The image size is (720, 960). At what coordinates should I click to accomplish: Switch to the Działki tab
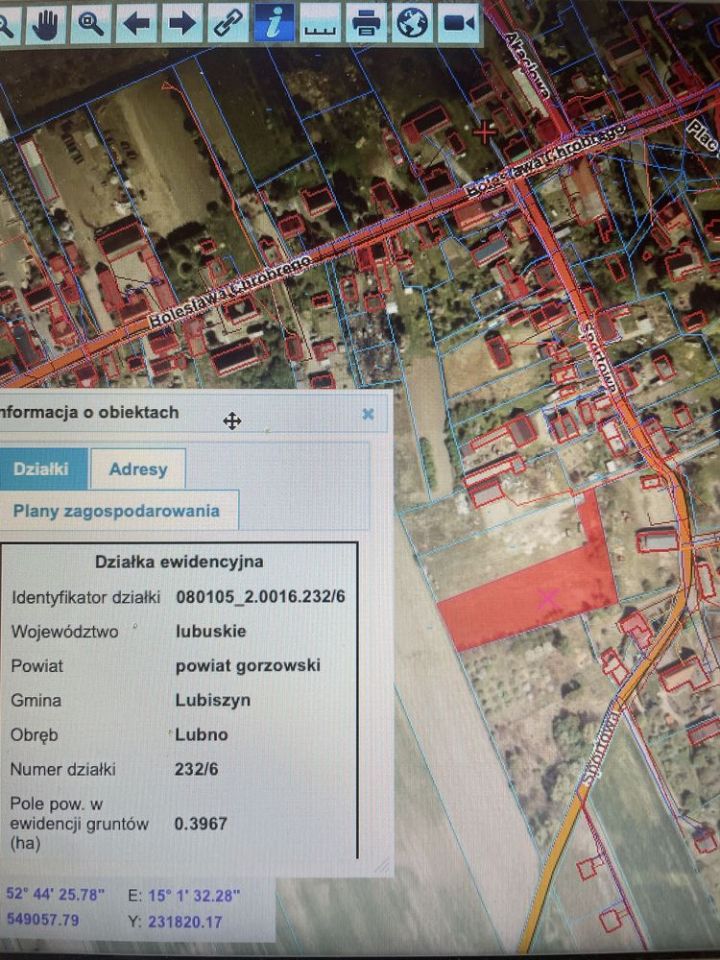coord(43,469)
